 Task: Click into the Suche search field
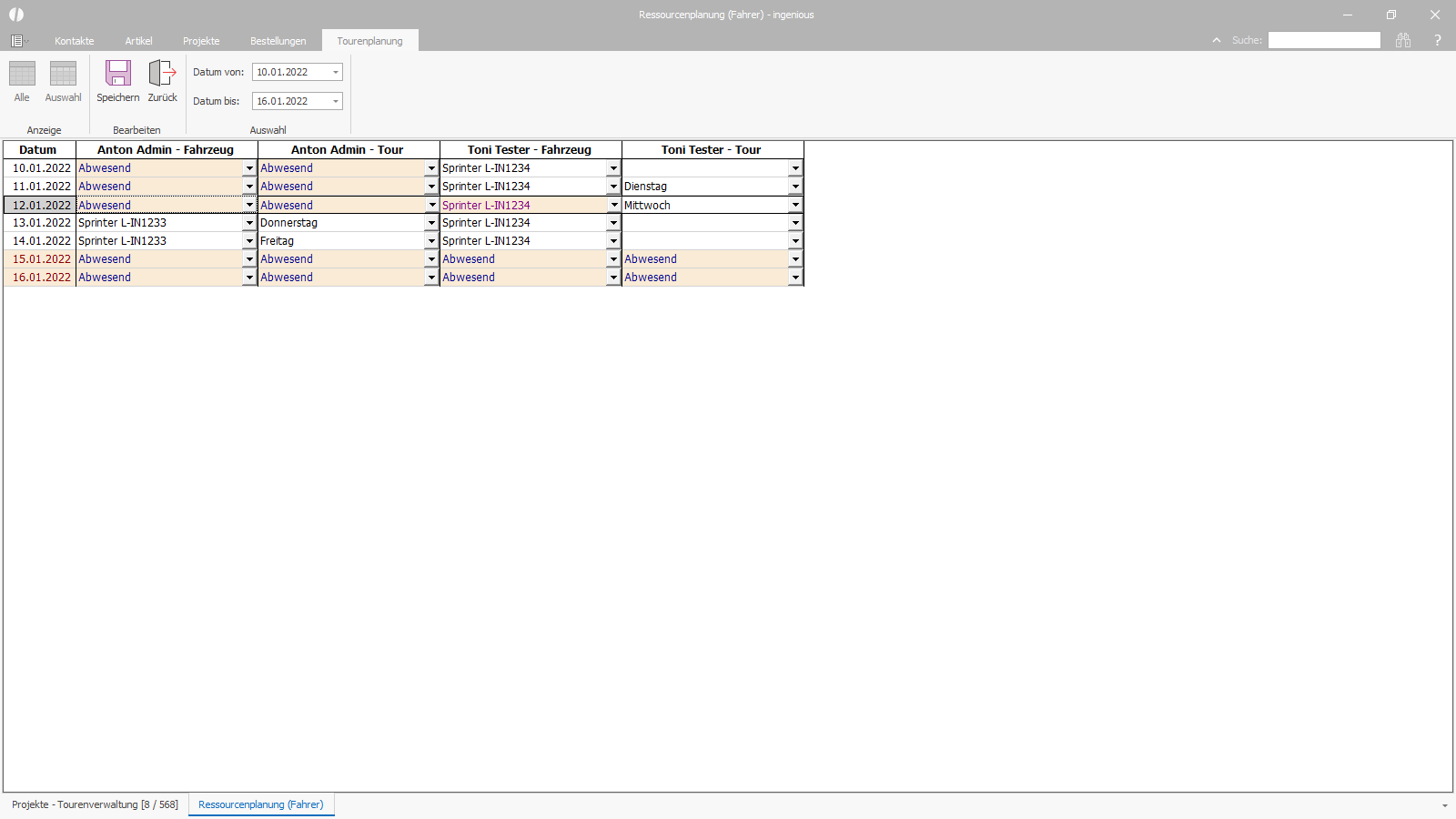(1324, 40)
